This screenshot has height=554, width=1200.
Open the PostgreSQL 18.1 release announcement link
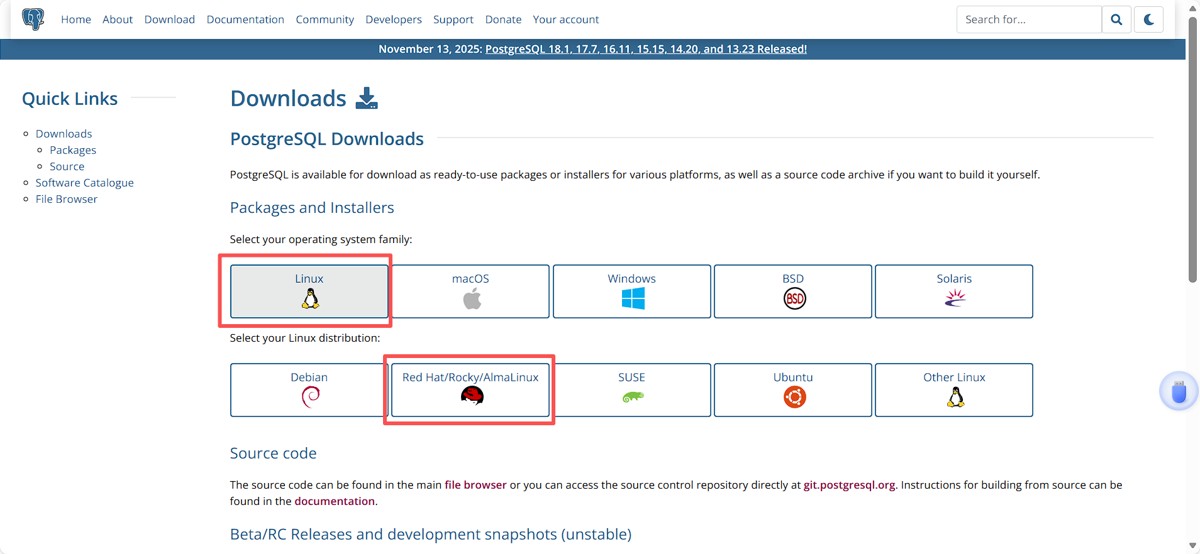click(x=646, y=48)
